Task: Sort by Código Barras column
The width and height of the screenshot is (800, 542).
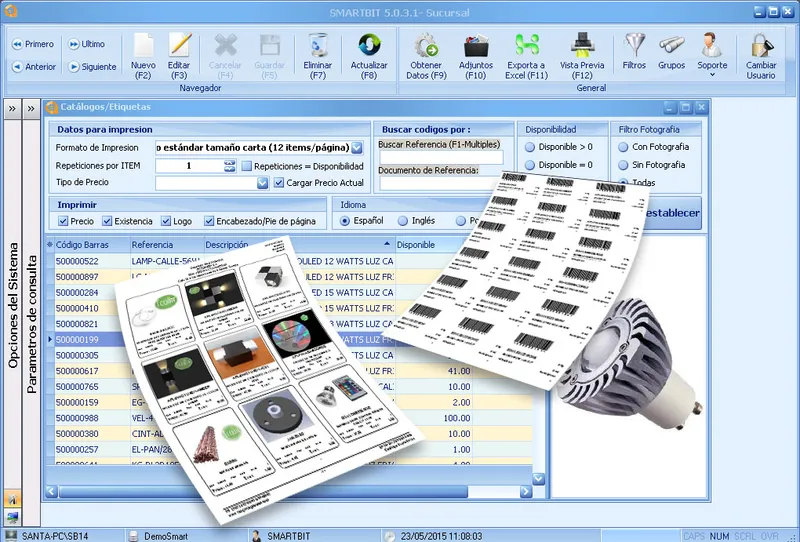Action: [x=92, y=245]
